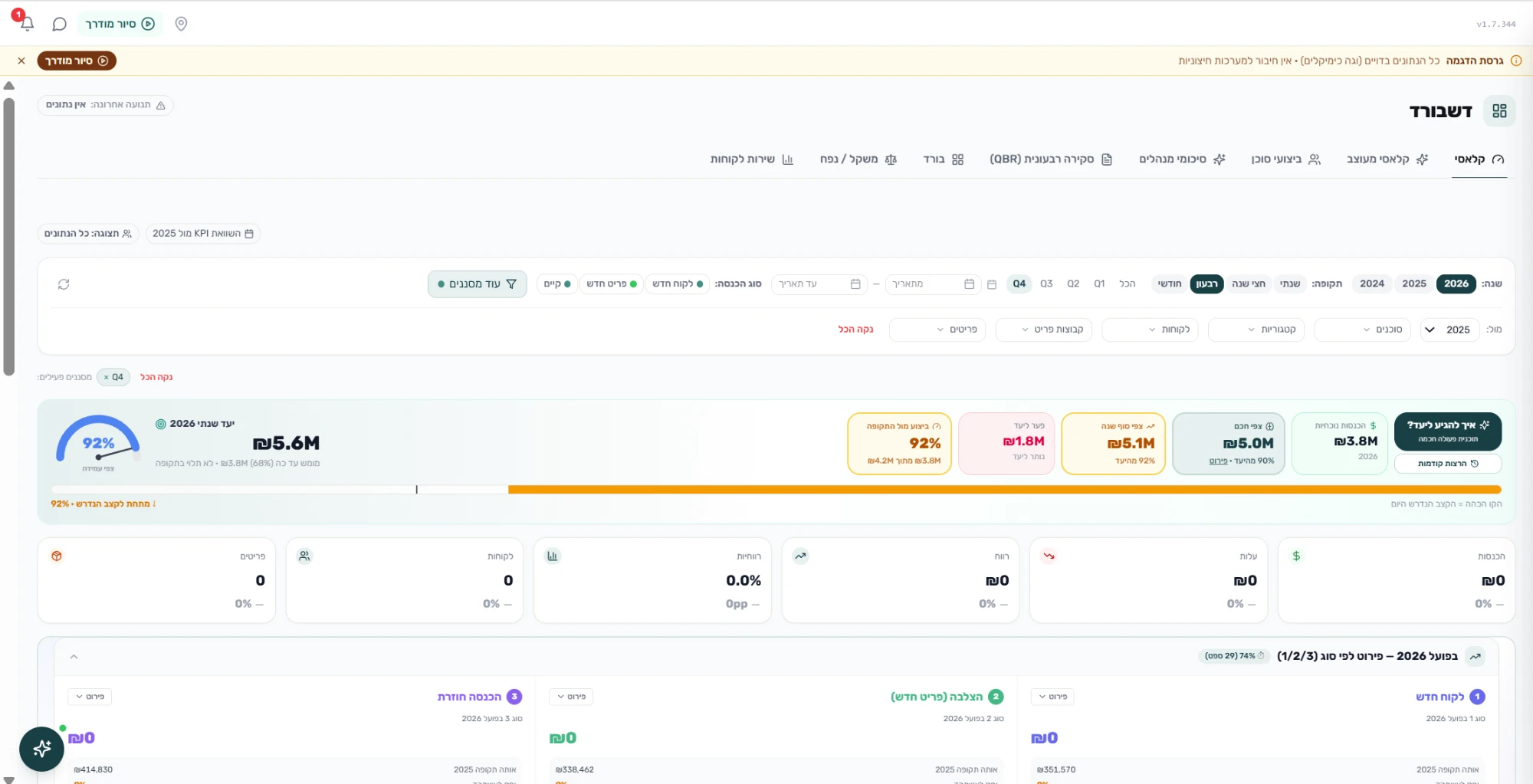Screen dimensions: 1533x784
Task: Choose the חודשי period option
Action: (1169, 284)
